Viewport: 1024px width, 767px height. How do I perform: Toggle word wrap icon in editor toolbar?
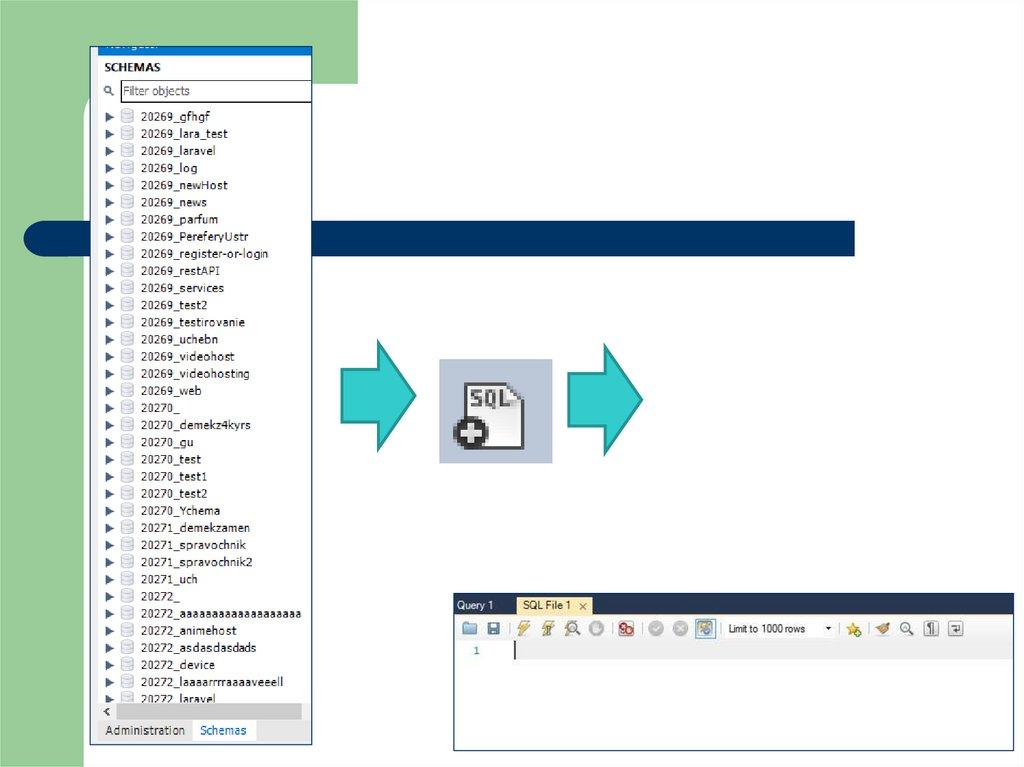(956, 629)
